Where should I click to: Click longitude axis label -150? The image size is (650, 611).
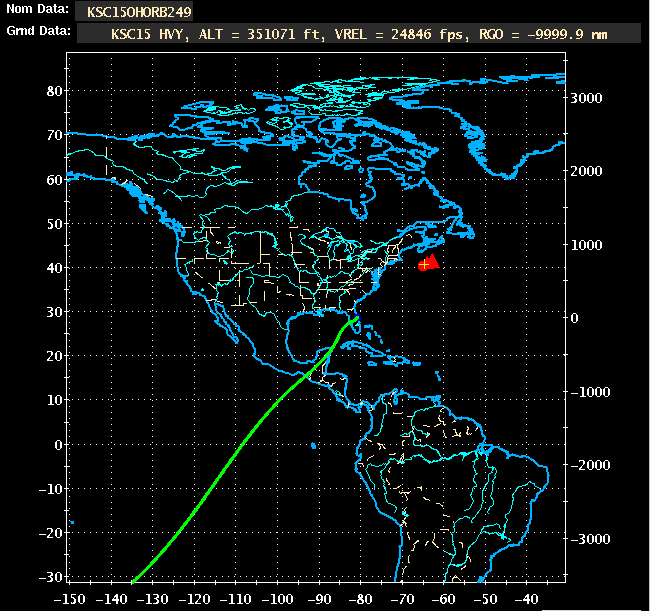point(70,599)
